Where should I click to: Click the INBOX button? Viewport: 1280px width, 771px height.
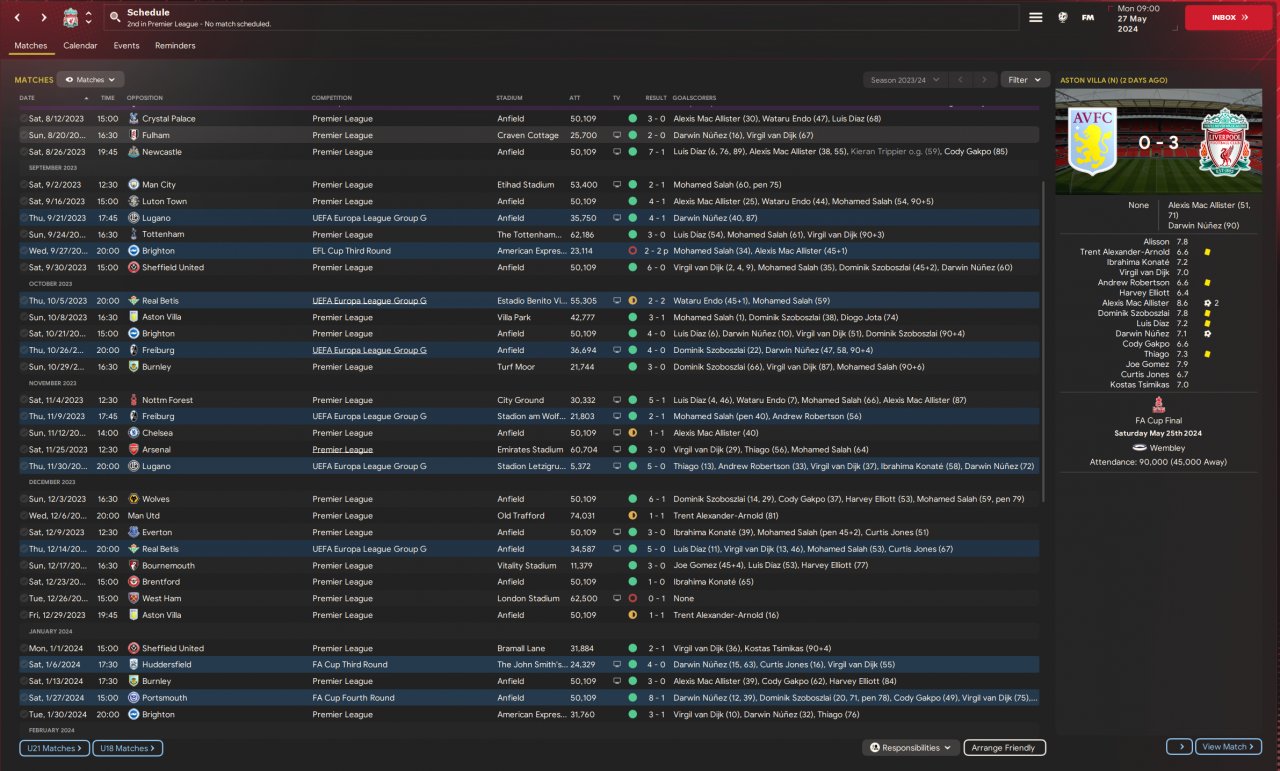(1229, 18)
